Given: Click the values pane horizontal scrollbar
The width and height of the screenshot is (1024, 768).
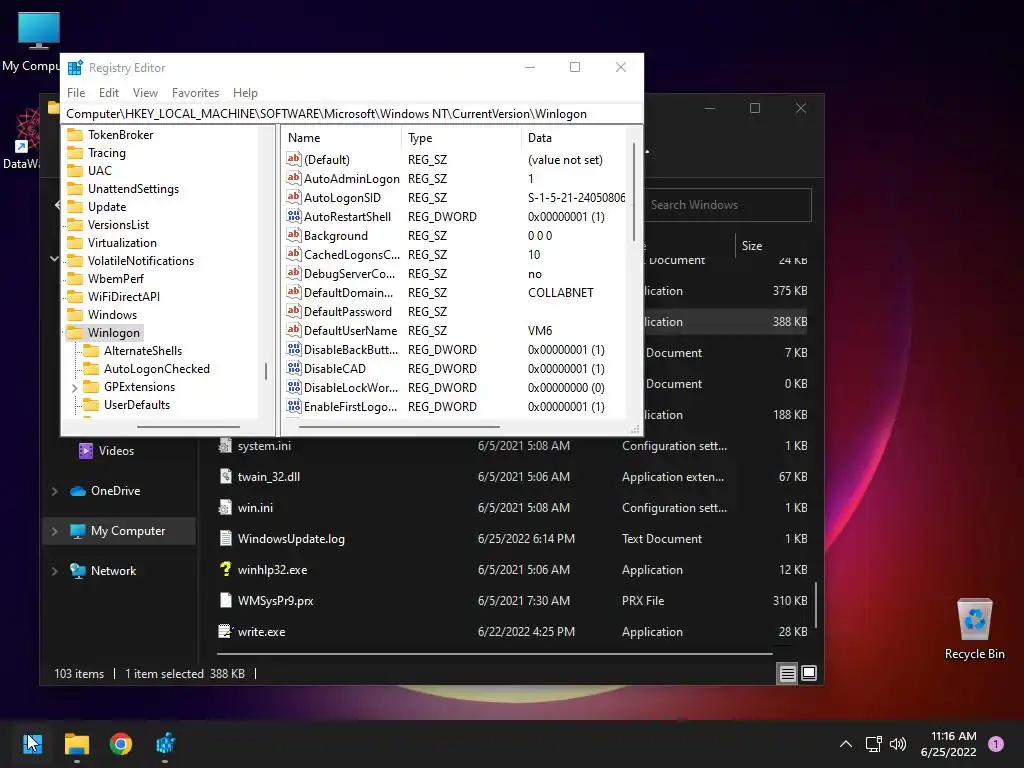Looking at the screenshot, I should point(399,427).
